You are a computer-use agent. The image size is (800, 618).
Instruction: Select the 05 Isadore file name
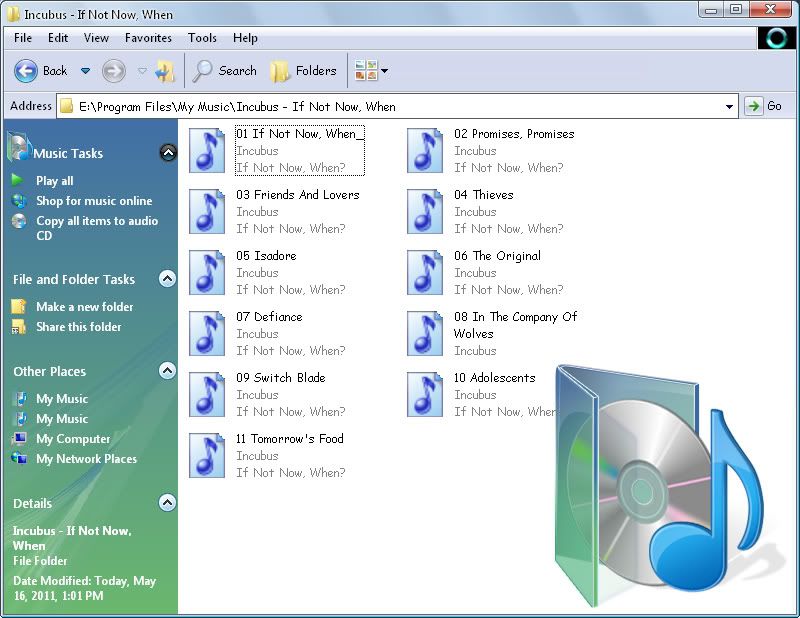266,256
